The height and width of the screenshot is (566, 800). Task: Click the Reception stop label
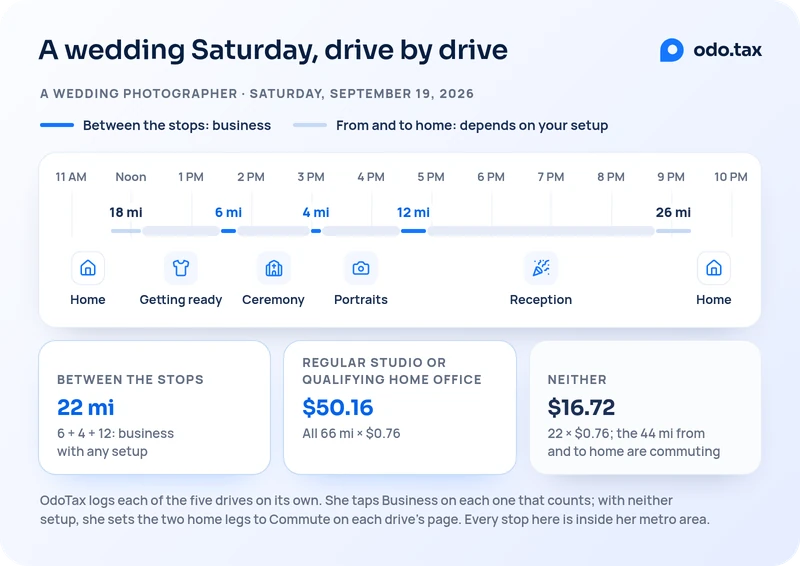coord(541,300)
